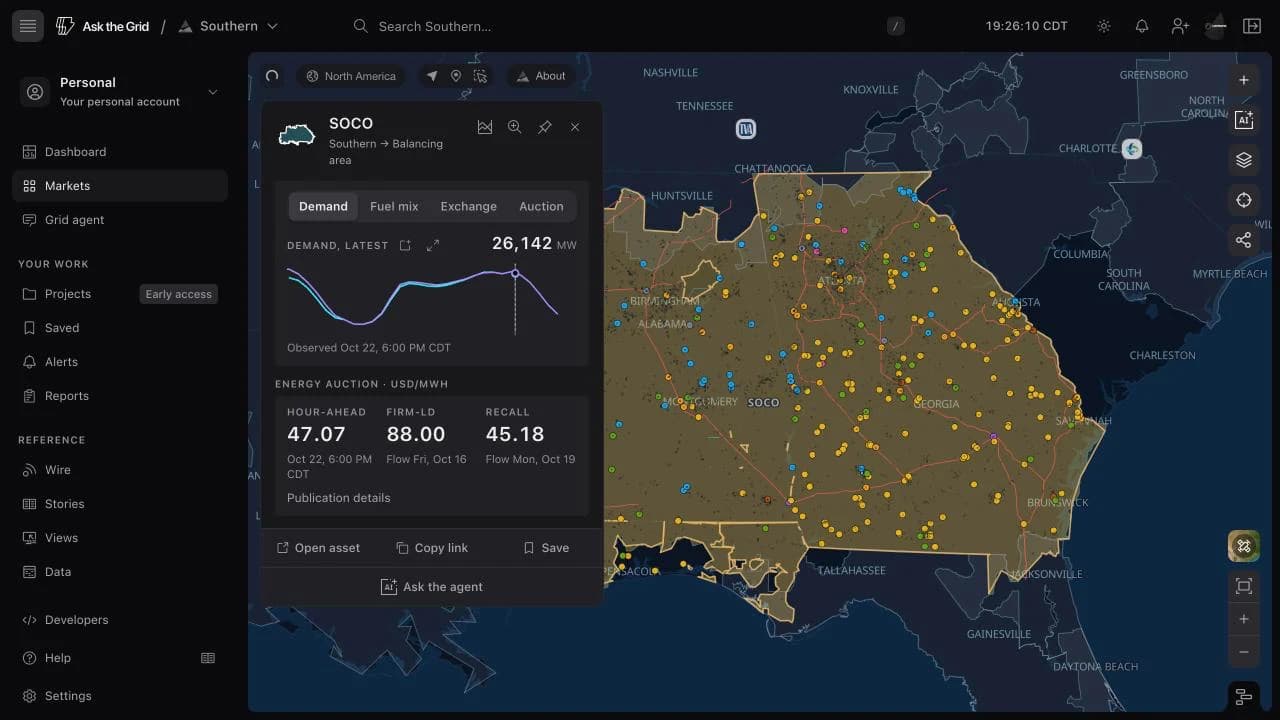
Task: Toggle satellite basemap thumbnail
Action: [1244, 546]
